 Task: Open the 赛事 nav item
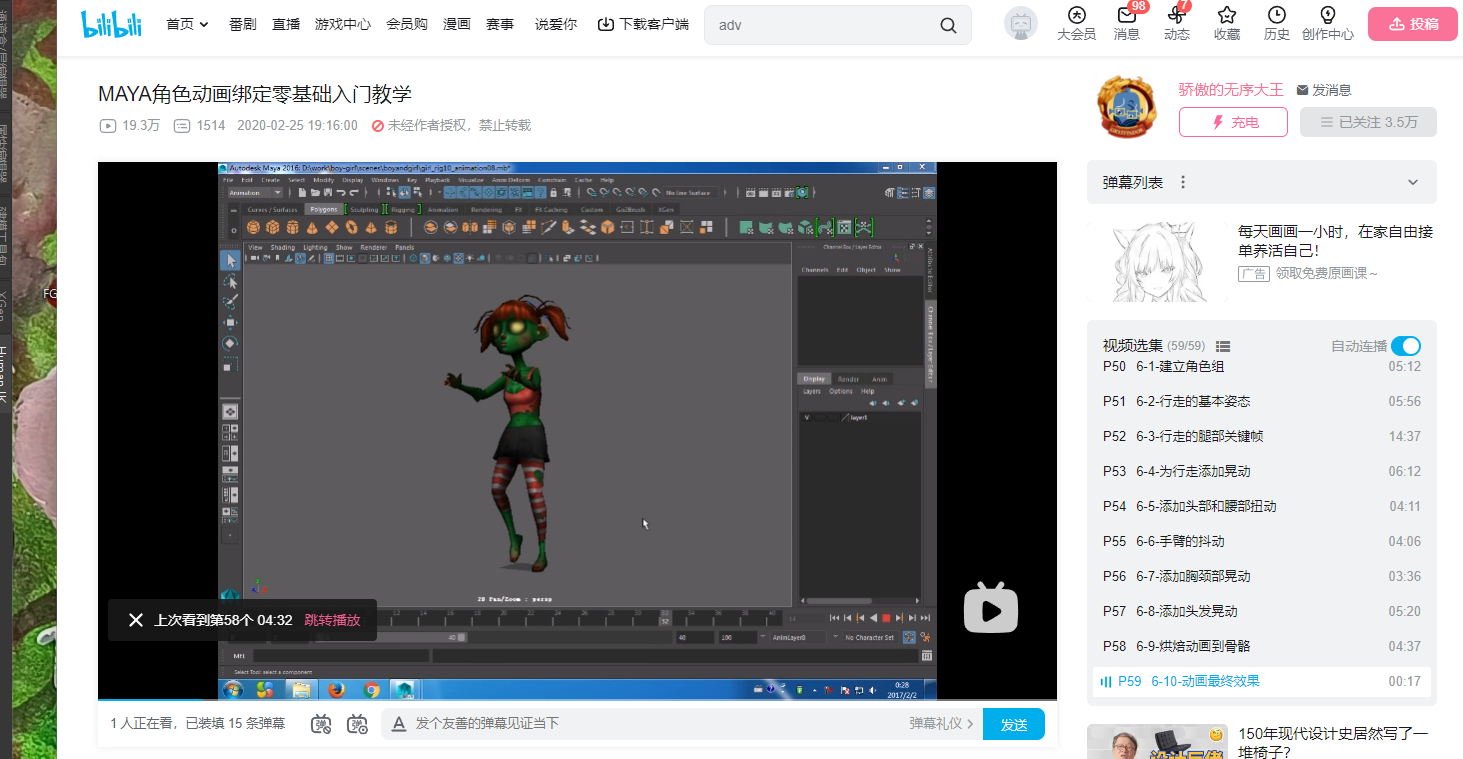[500, 24]
